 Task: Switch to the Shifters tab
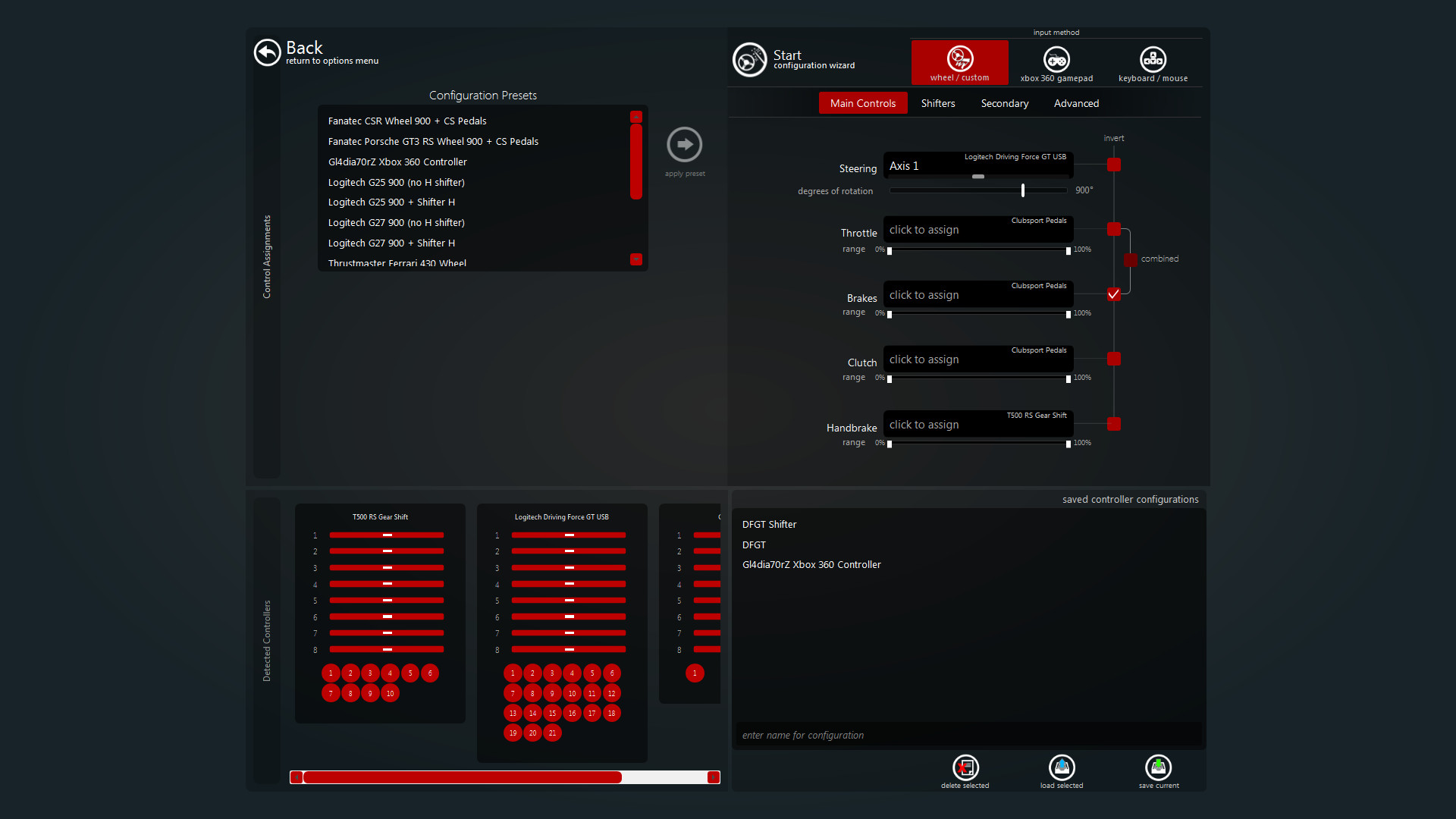(x=937, y=103)
